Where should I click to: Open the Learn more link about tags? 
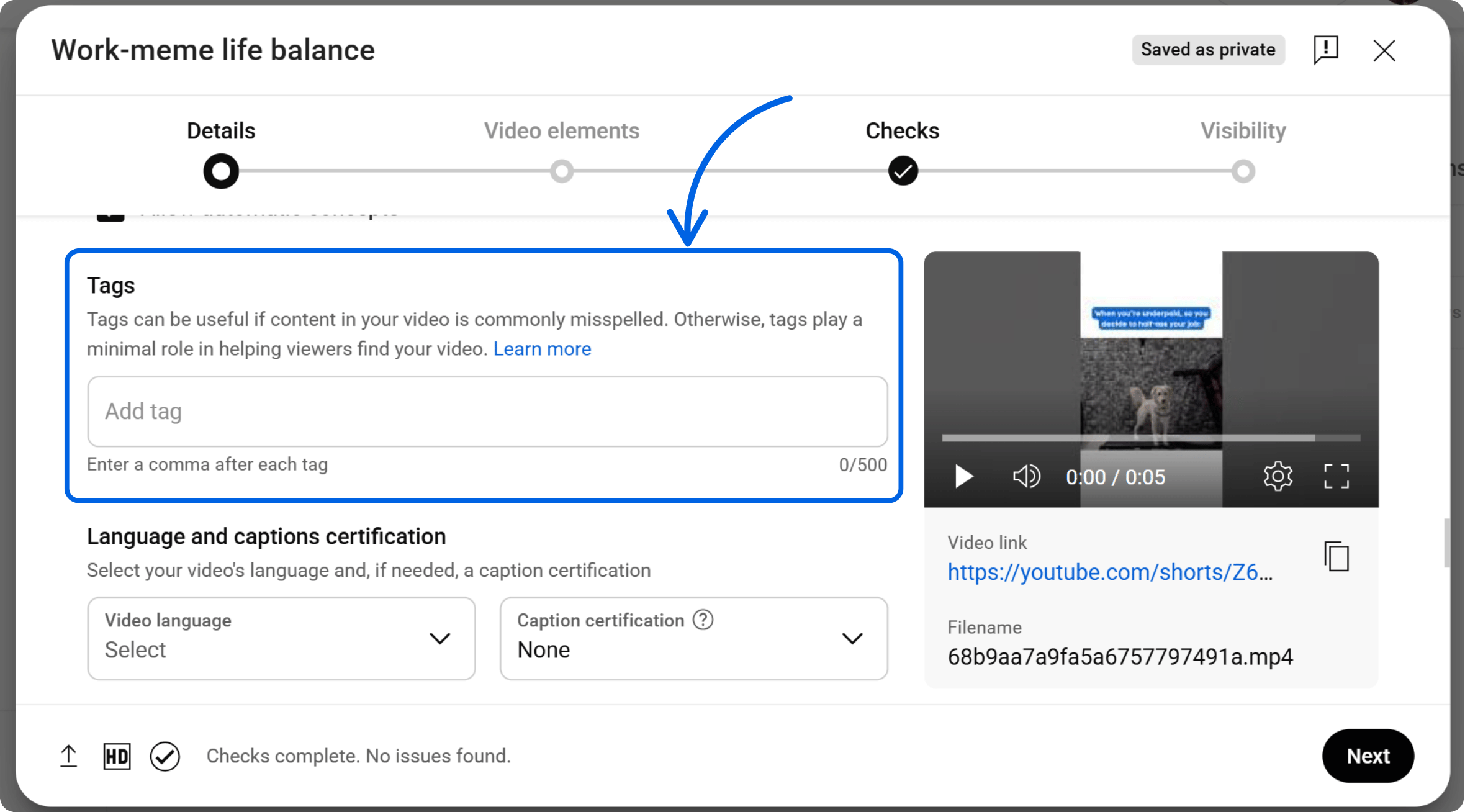click(x=542, y=348)
